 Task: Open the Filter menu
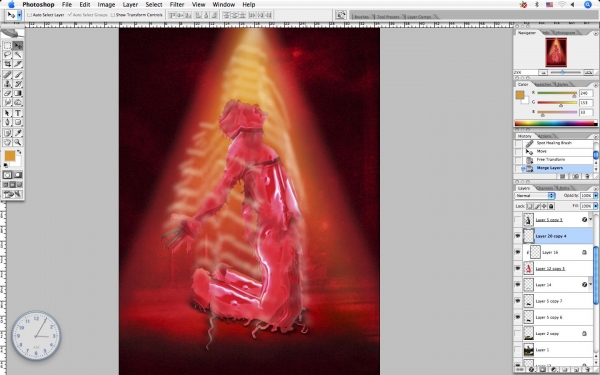[x=177, y=5]
